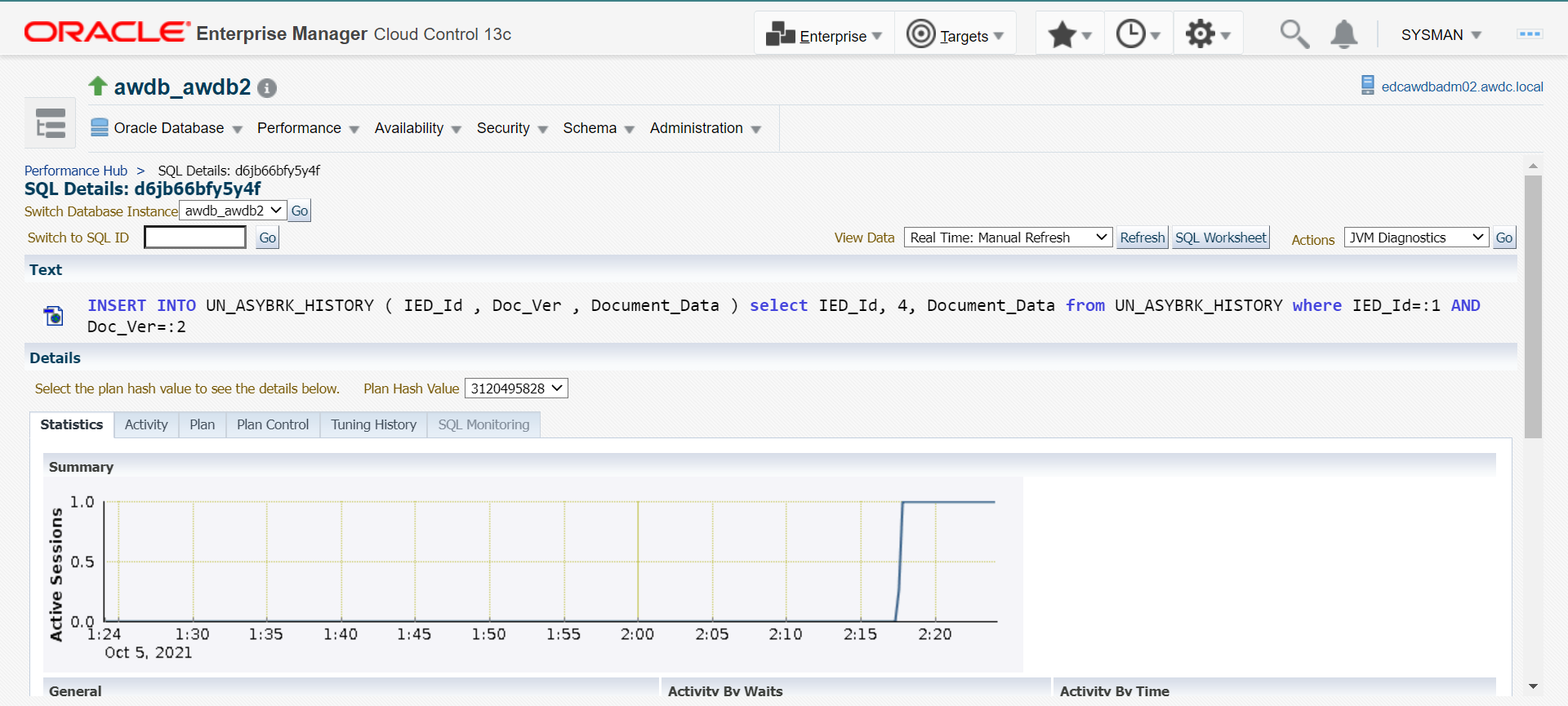Focus the Switch to SQL ID field
The image size is (1568, 706).
tap(195, 238)
